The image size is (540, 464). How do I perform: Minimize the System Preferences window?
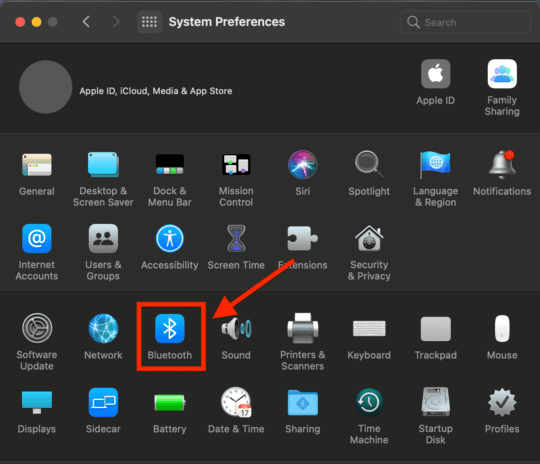pyautogui.click(x=37, y=22)
